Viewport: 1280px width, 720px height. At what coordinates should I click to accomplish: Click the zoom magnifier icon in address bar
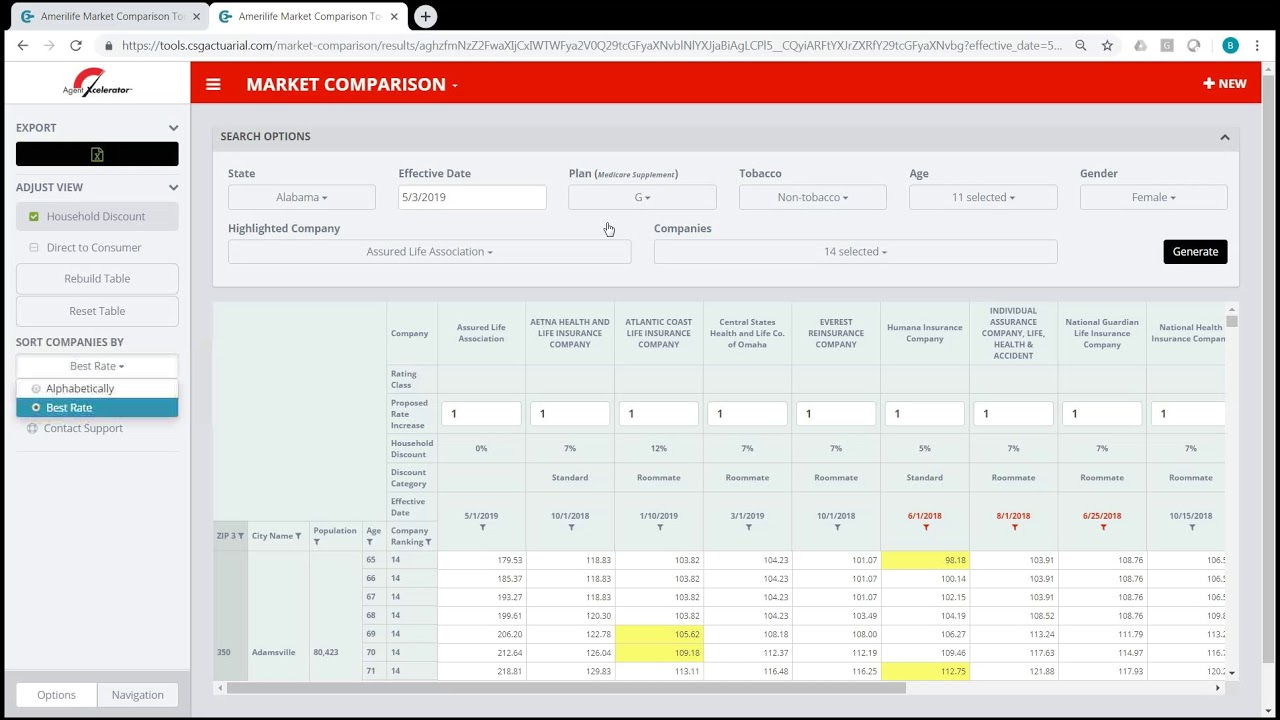pyautogui.click(x=1081, y=45)
